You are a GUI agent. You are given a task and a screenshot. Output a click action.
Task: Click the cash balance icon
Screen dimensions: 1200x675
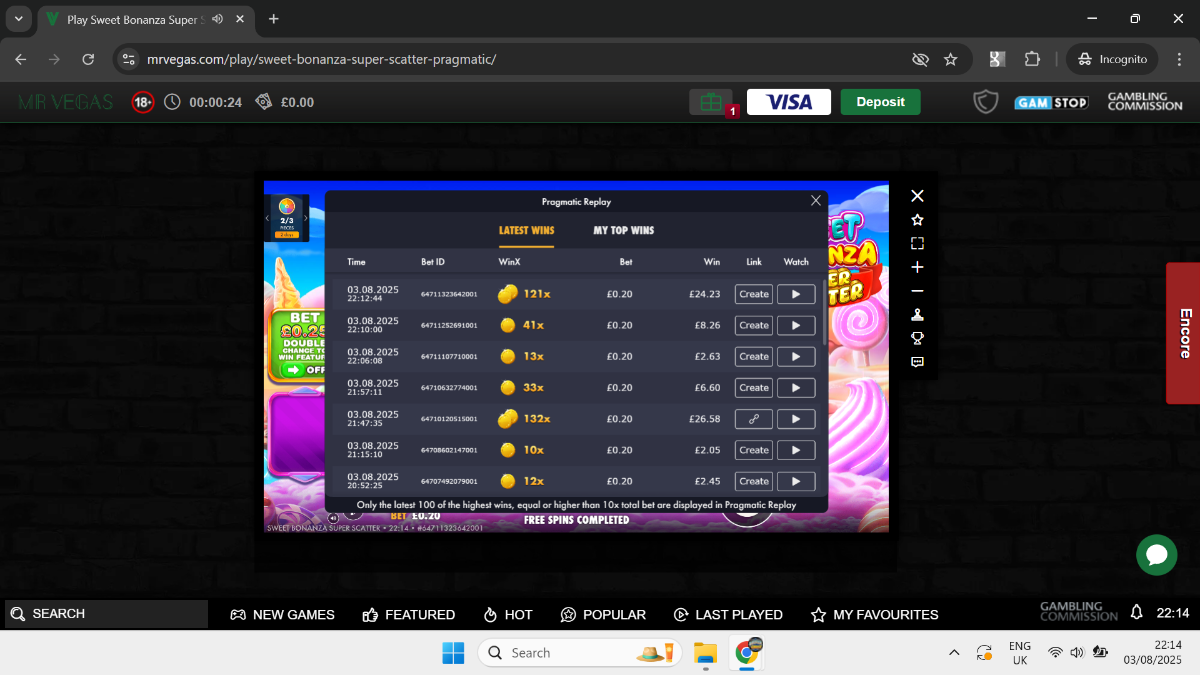pos(264,102)
